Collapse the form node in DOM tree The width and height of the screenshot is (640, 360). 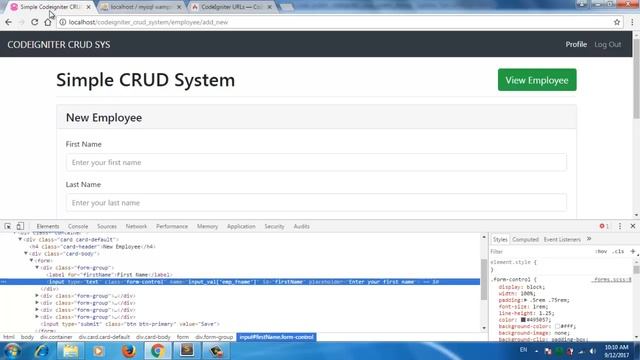click(31, 260)
